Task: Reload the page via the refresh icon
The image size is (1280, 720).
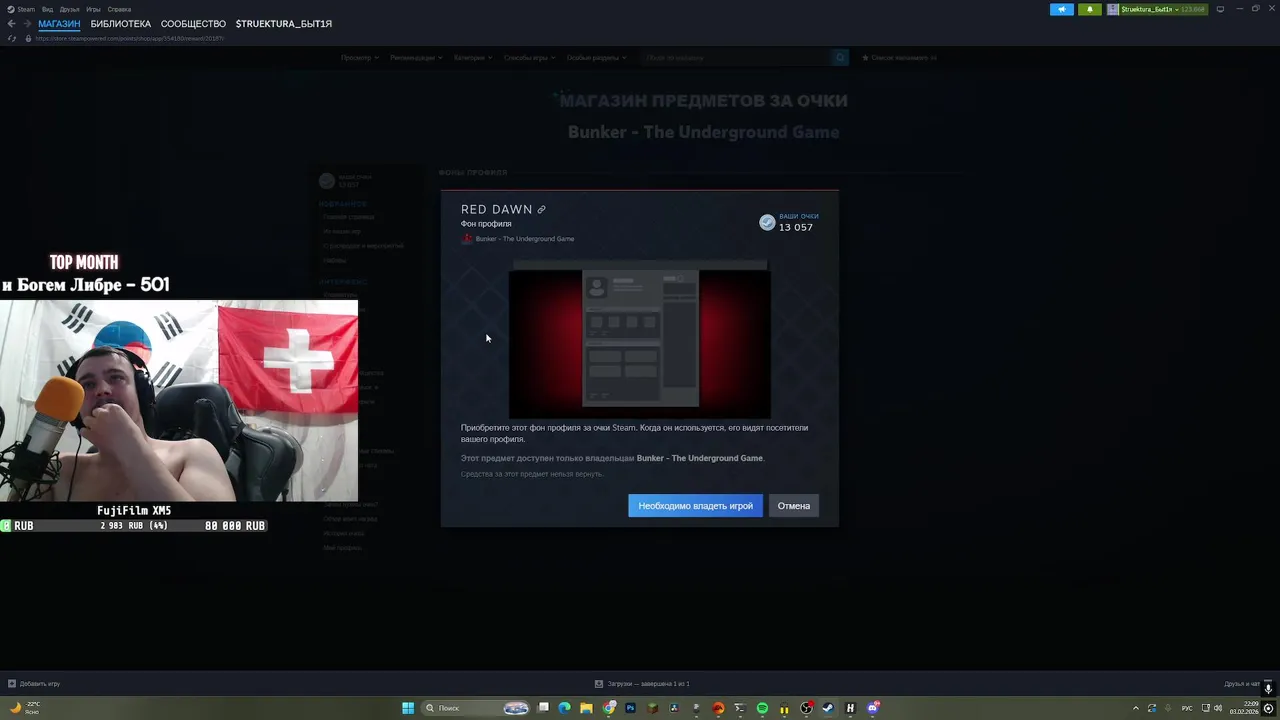Action: [12, 38]
